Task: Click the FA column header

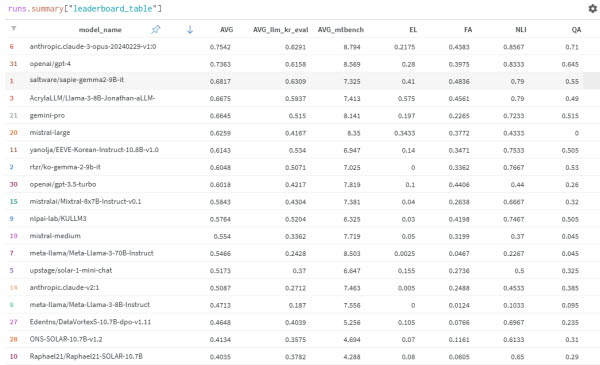Action: [468, 29]
